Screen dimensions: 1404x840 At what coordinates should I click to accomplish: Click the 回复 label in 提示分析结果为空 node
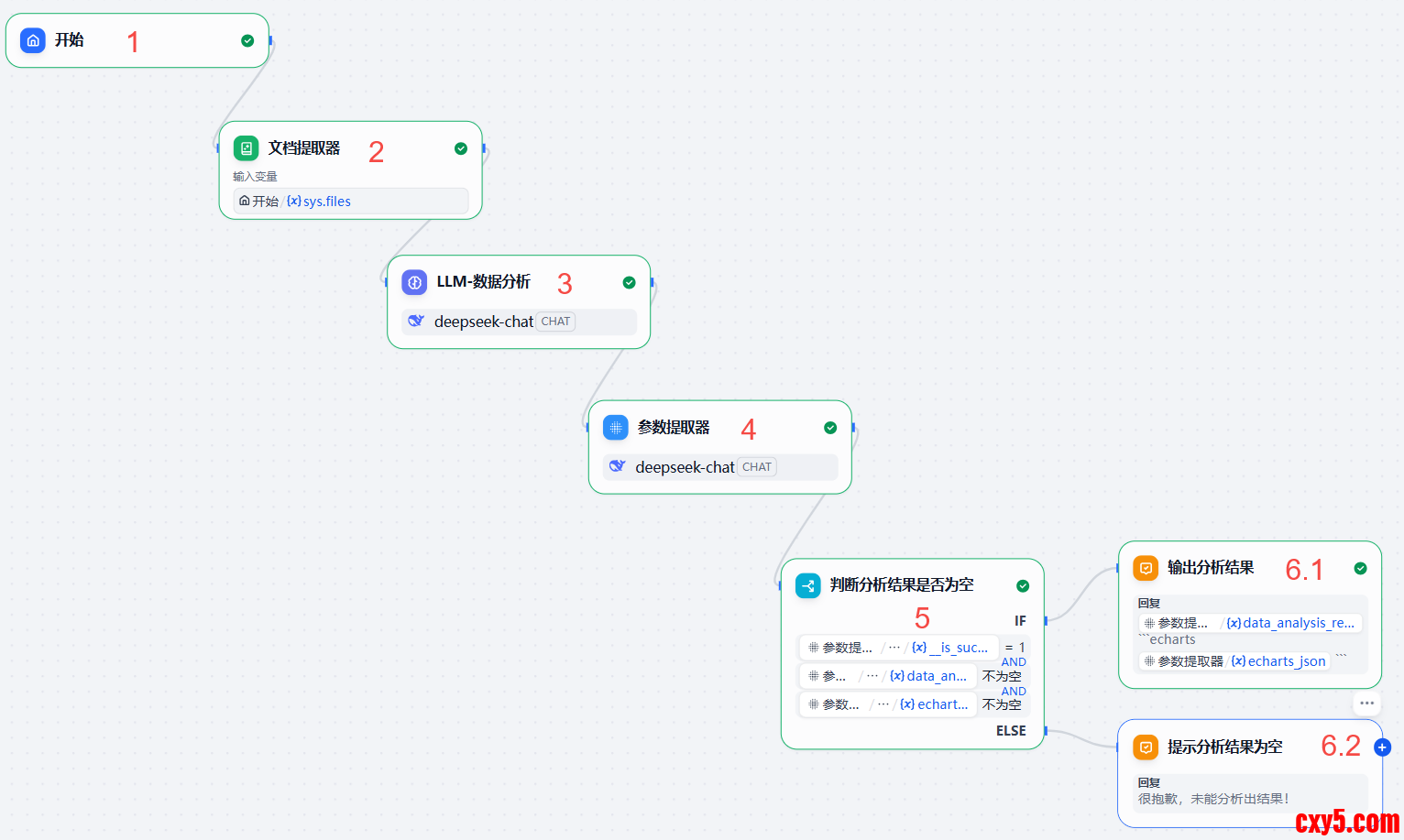click(1149, 783)
